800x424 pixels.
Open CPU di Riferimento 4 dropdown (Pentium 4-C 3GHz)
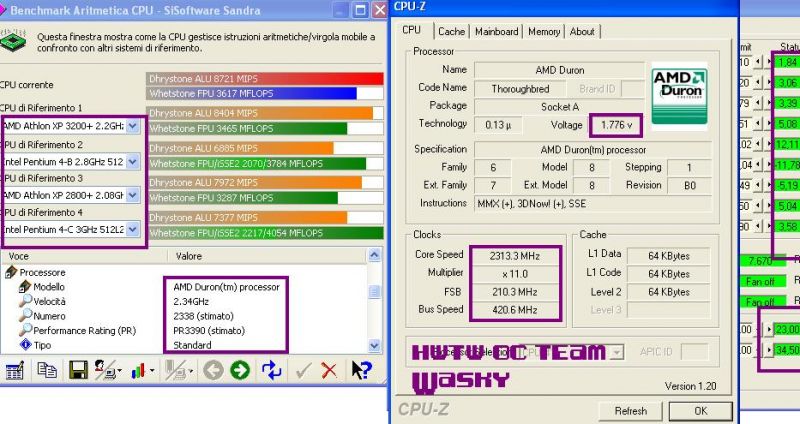tap(133, 230)
